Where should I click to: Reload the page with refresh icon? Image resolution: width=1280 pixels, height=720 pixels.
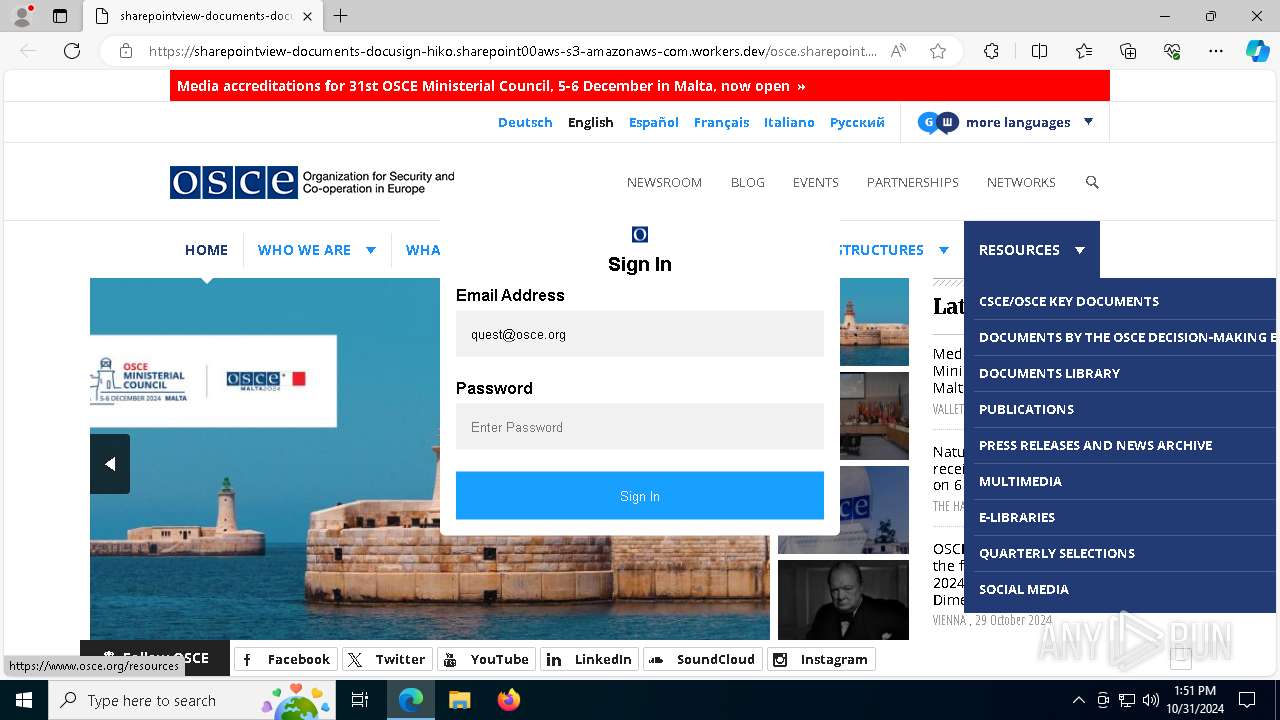tap(72, 51)
